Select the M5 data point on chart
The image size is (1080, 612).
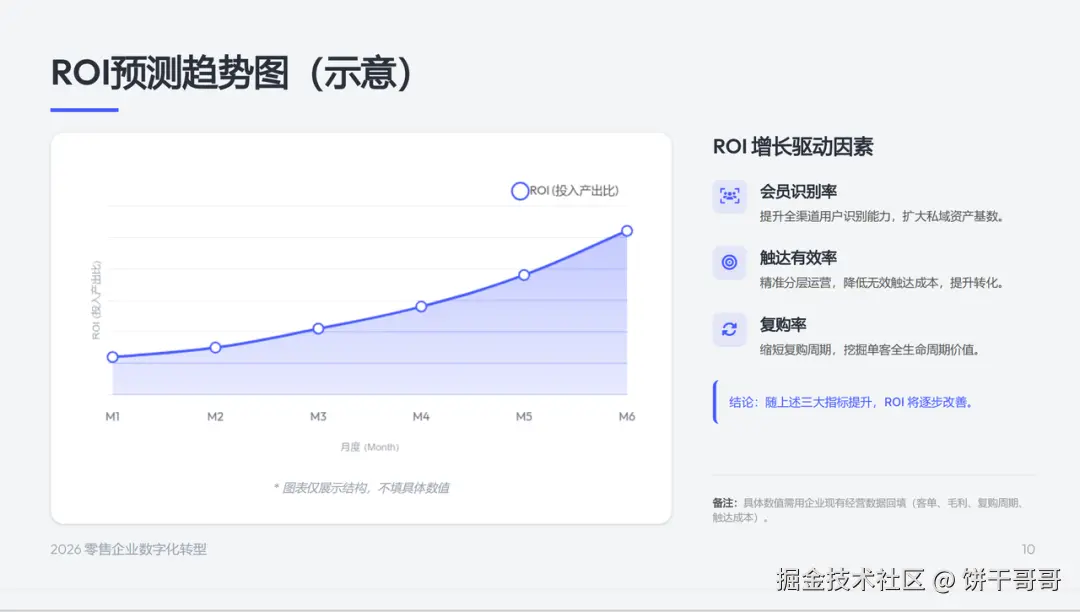pyautogui.click(x=524, y=275)
